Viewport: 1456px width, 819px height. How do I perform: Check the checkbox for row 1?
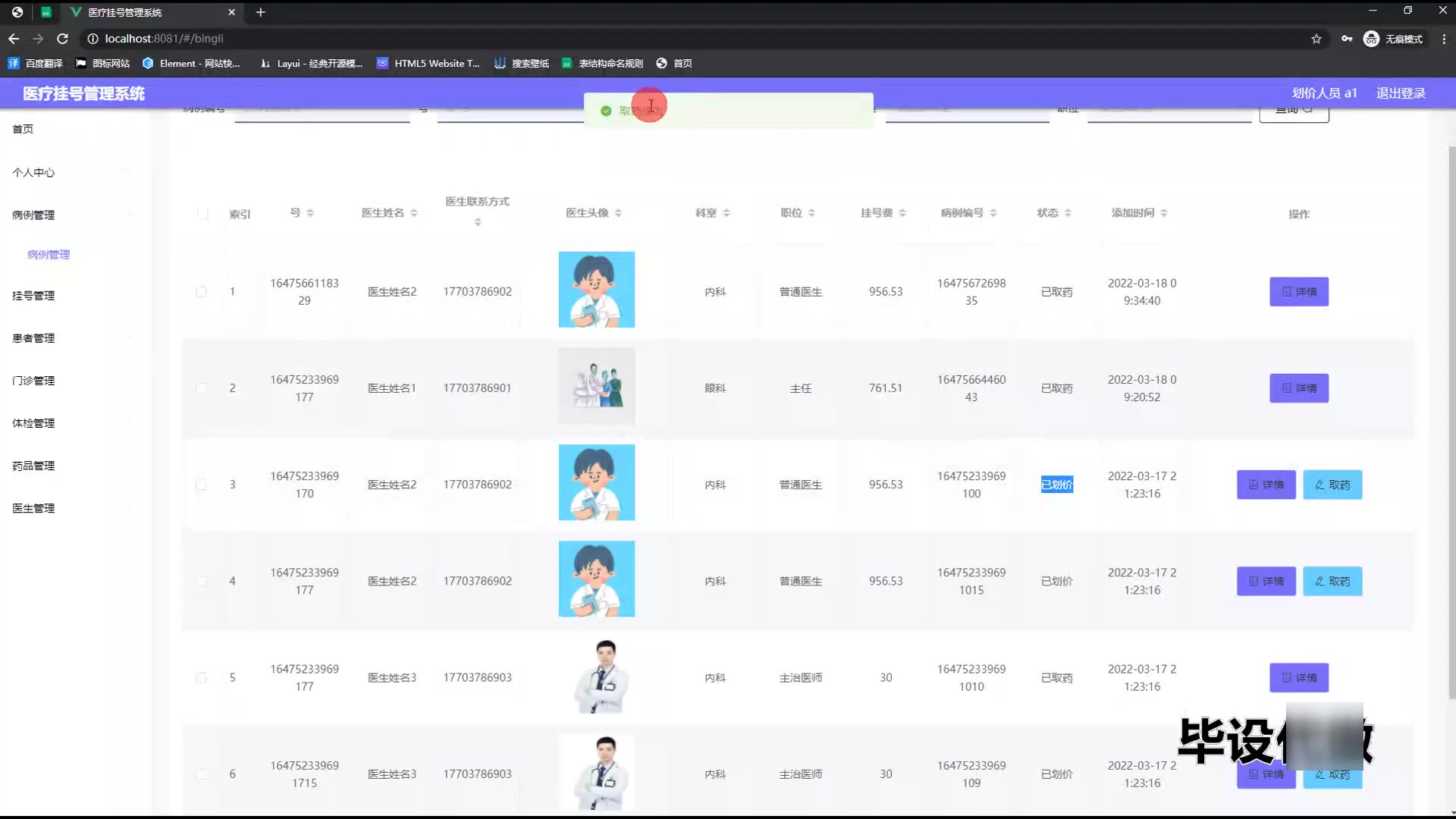coord(201,291)
